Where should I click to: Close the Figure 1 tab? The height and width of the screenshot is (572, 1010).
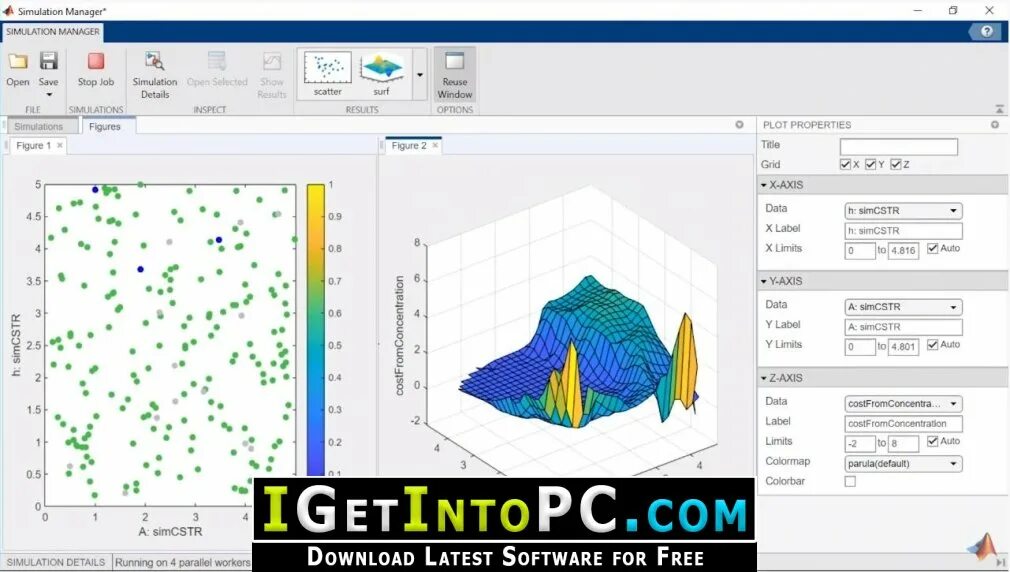click(60, 146)
